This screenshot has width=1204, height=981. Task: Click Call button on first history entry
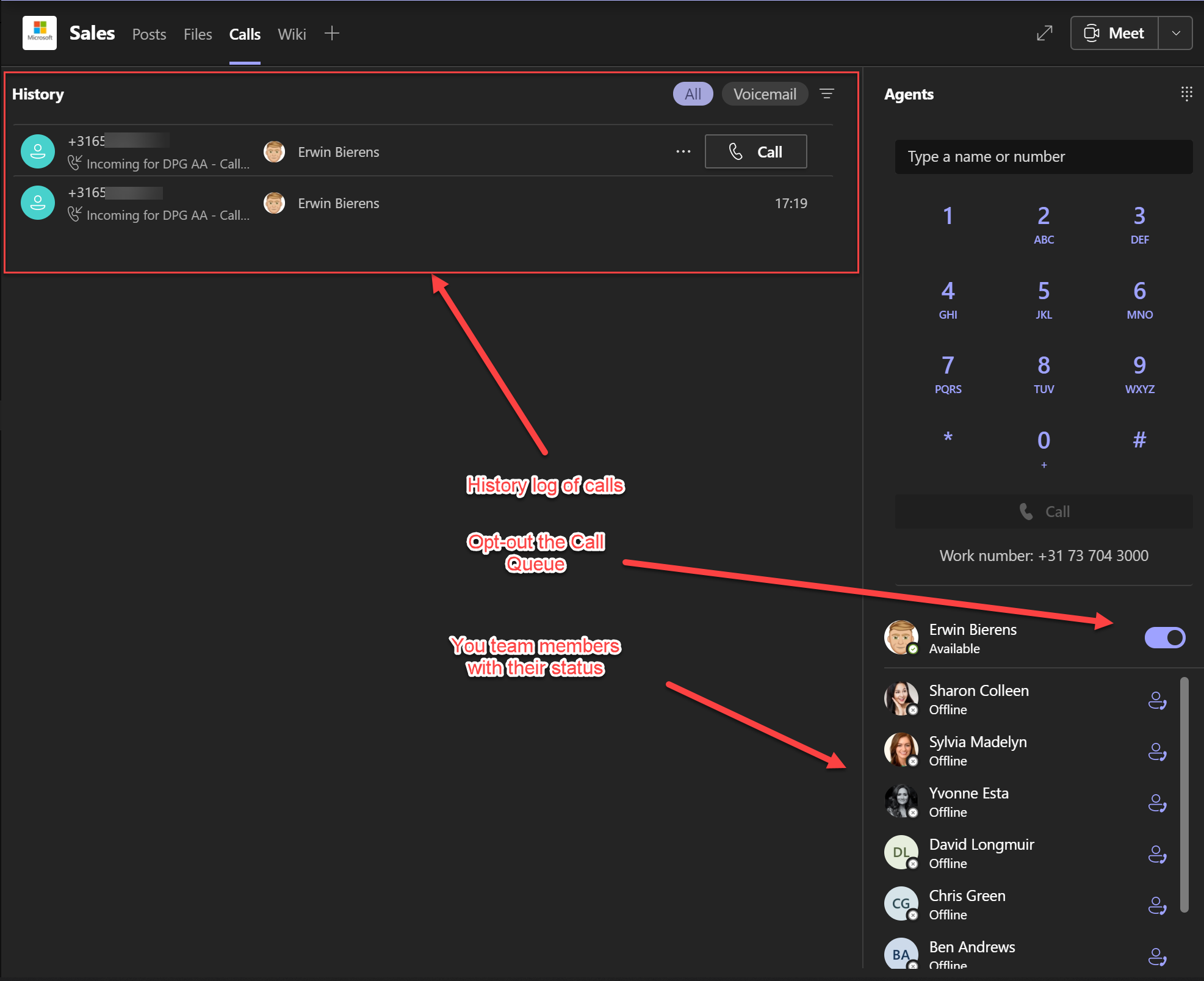tap(755, 151)
